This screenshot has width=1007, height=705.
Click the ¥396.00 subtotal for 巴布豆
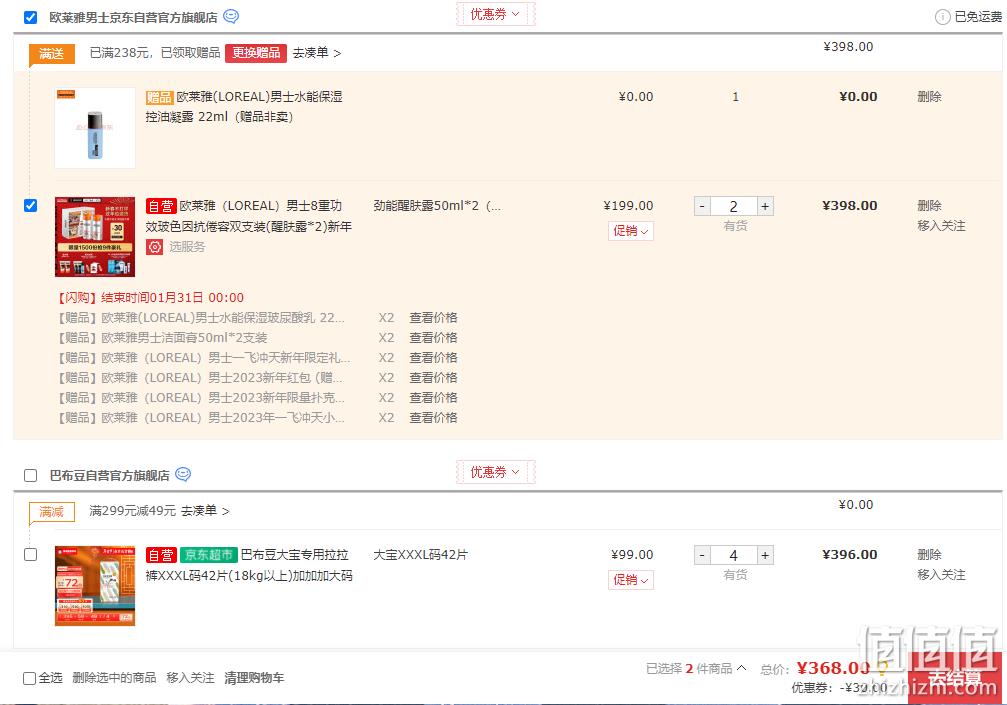click(x=850, y=555)
